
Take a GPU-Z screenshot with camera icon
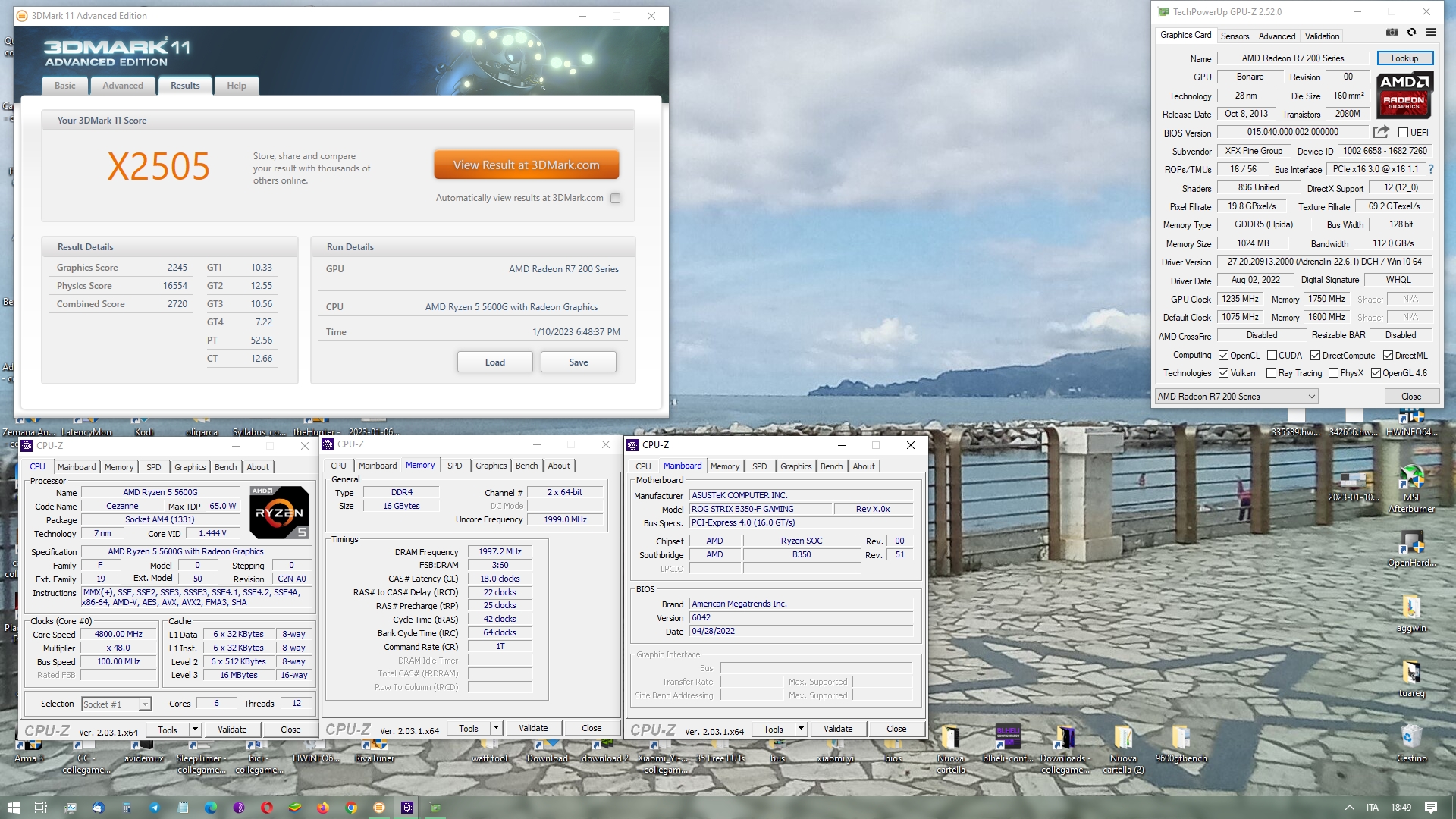click(1392, 33)
